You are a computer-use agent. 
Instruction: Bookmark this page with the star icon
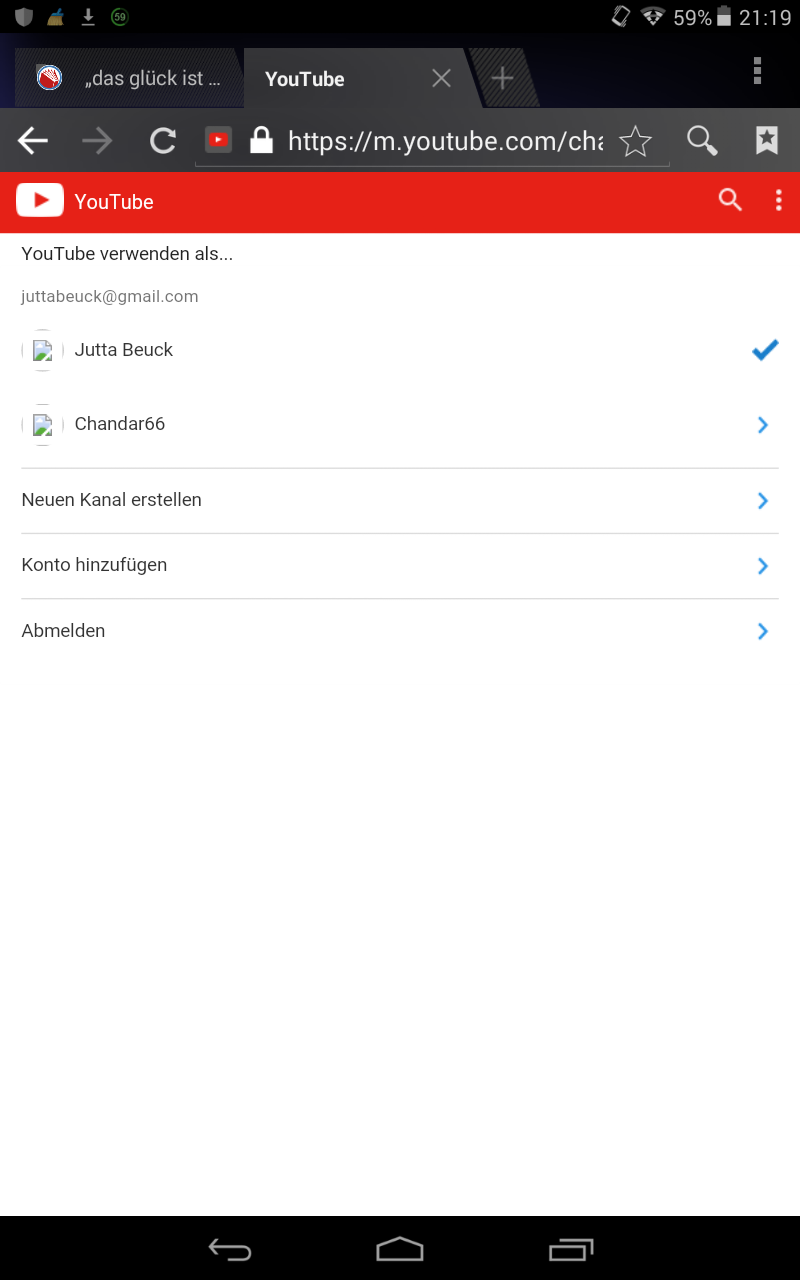635,140
